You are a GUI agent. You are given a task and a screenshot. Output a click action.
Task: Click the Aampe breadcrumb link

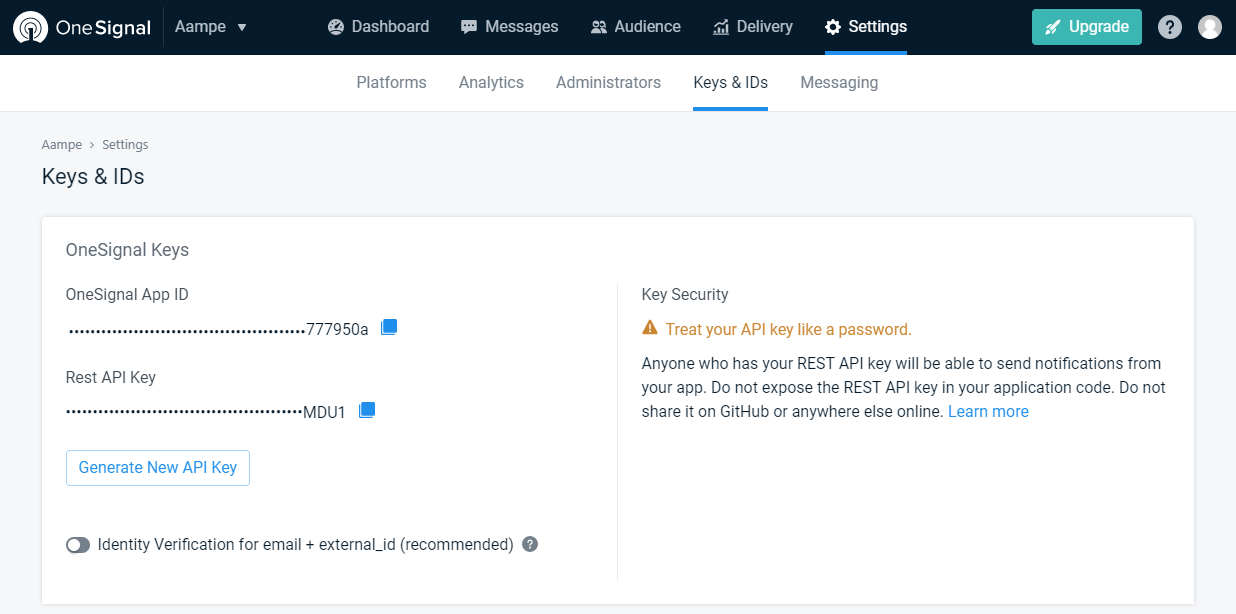pyautogui.click(x=61, y=145)
